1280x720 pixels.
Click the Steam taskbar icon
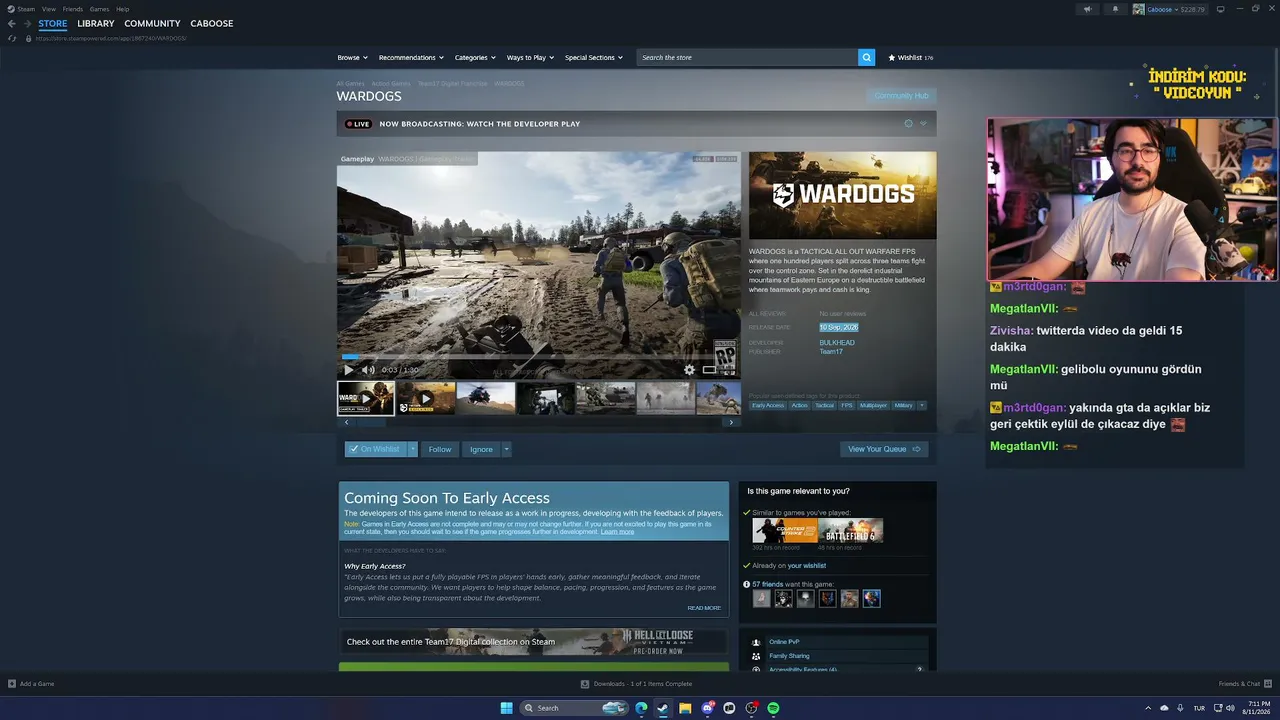(x=663, y=708)
